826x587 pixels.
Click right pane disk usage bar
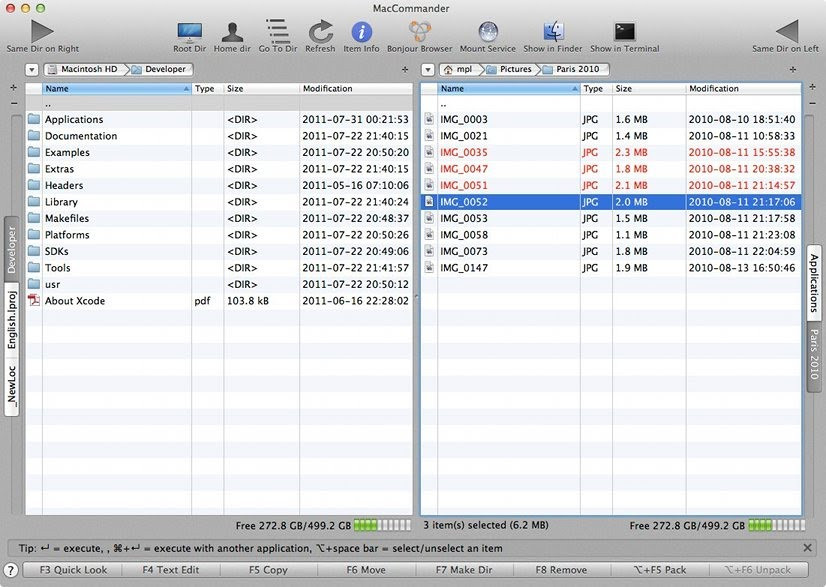[x=776, y=525]
